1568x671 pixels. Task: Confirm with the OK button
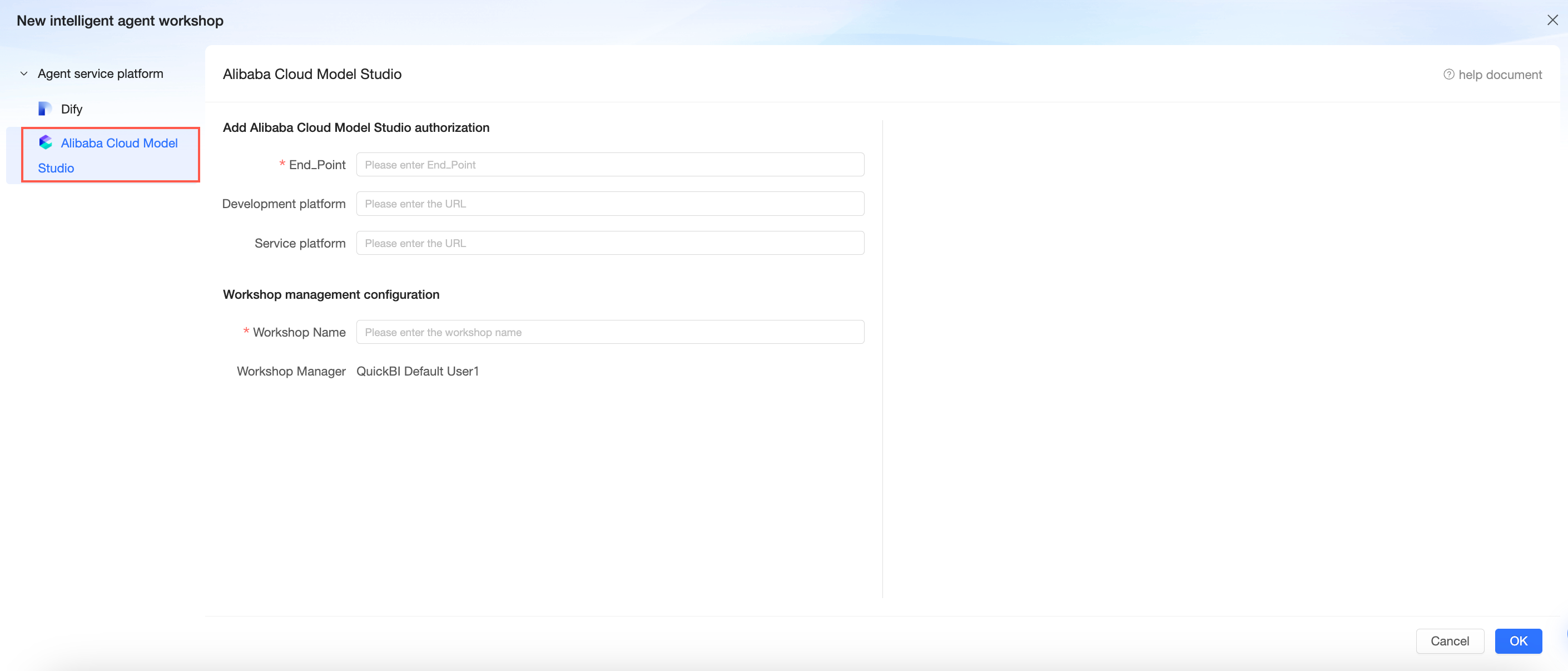pyautogui.click(x=1517, y=640)
